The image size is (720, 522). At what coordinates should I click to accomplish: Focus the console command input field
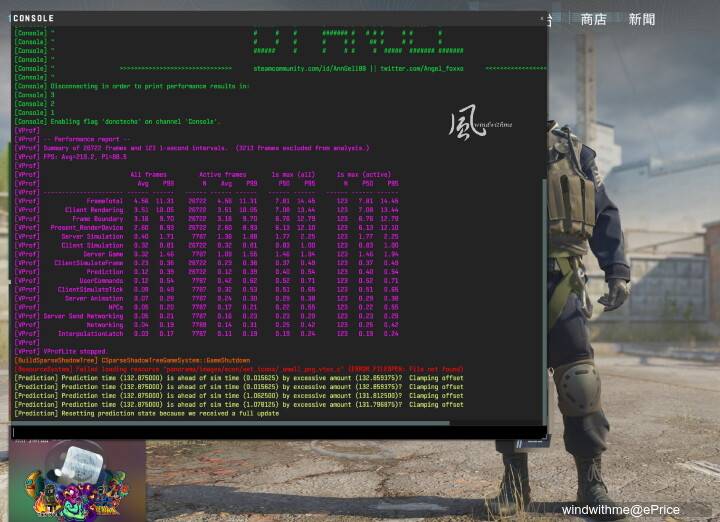[278, 432]
